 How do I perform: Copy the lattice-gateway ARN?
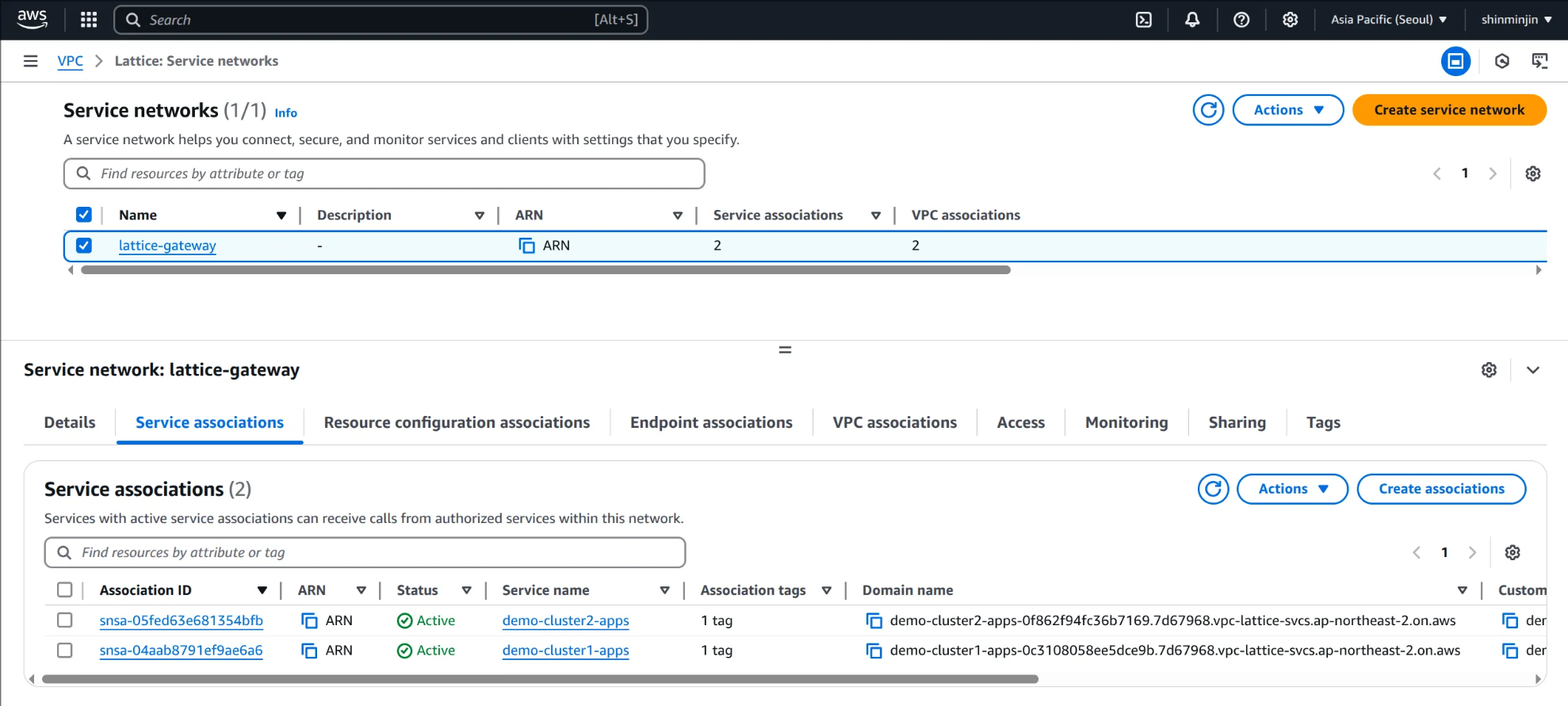point(526,246)
